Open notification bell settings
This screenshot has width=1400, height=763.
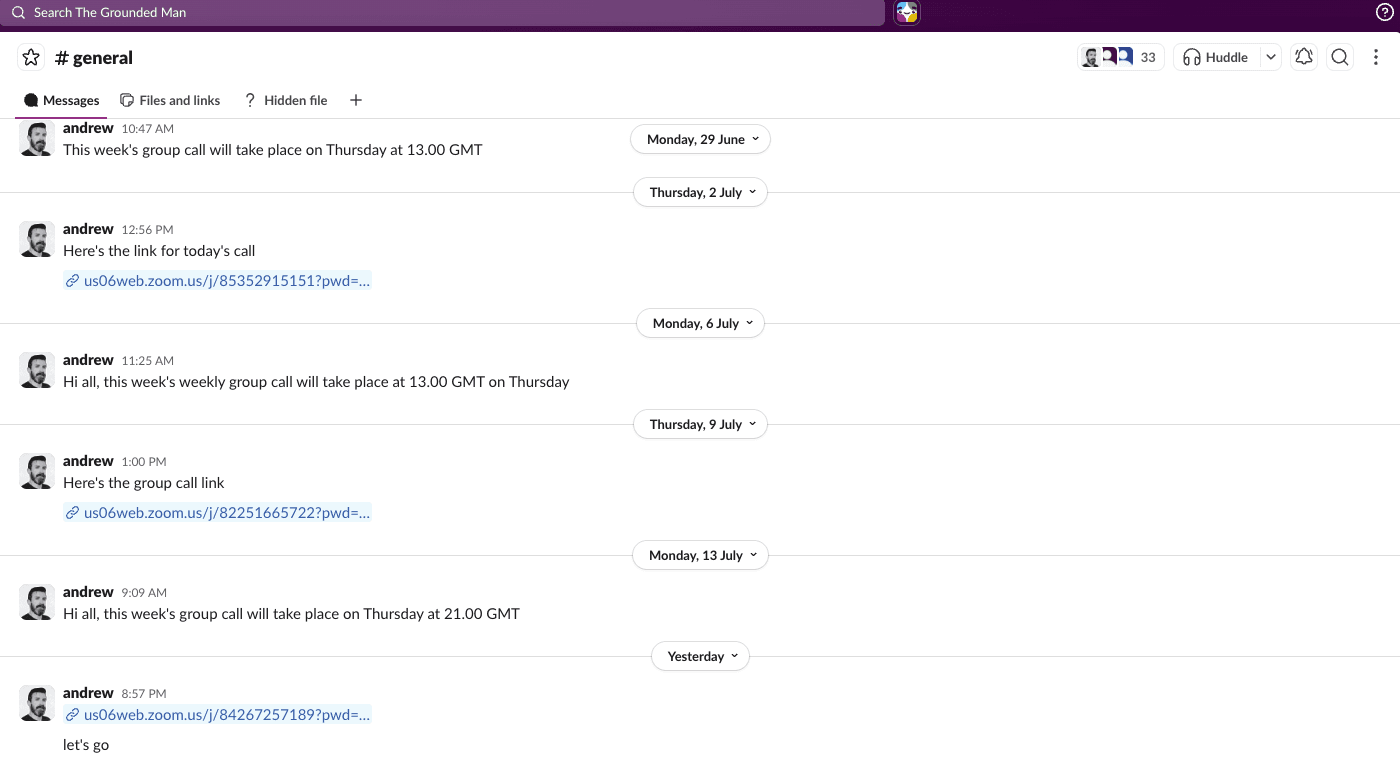1303,57
